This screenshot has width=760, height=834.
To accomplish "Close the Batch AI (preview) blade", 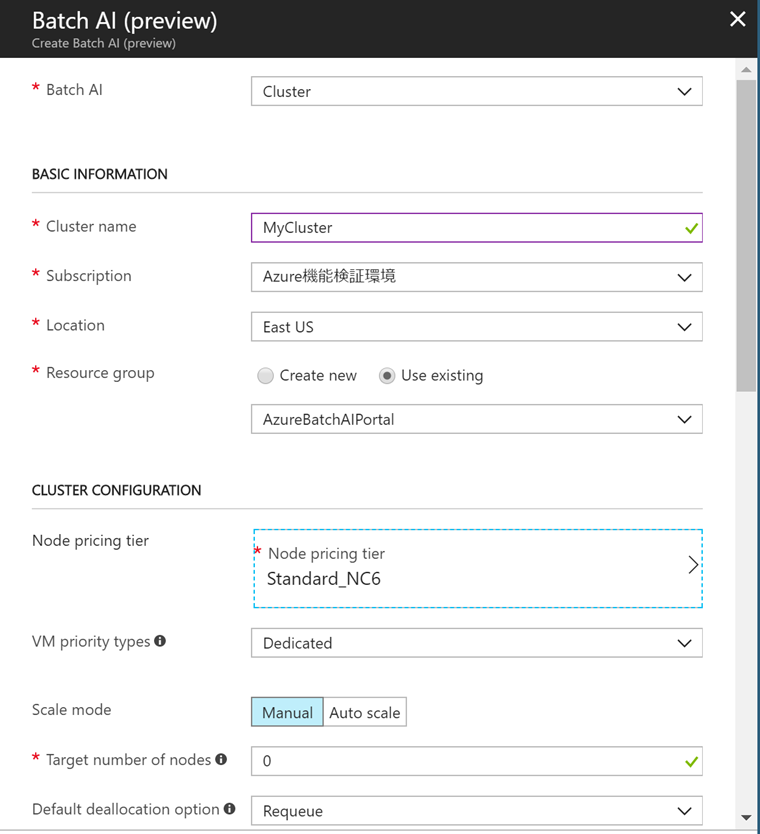I will coord(737,19).
